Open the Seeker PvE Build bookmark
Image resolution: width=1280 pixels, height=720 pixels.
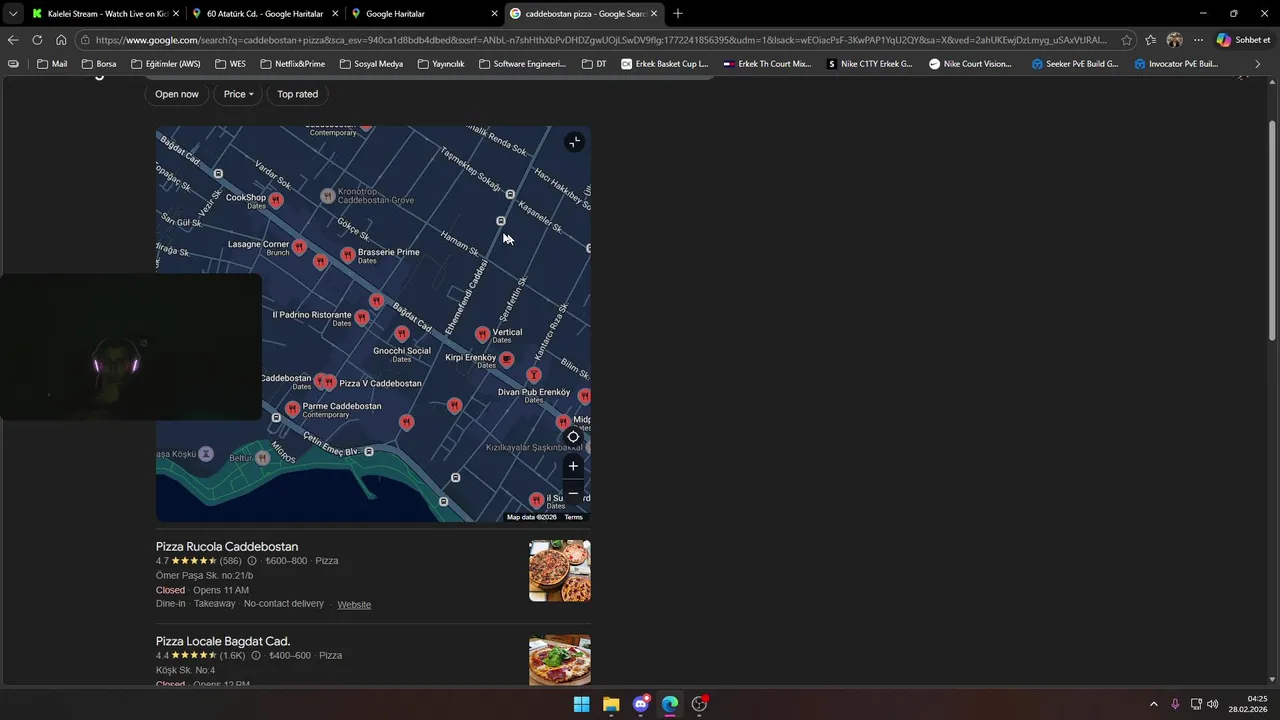(1074, 64)
